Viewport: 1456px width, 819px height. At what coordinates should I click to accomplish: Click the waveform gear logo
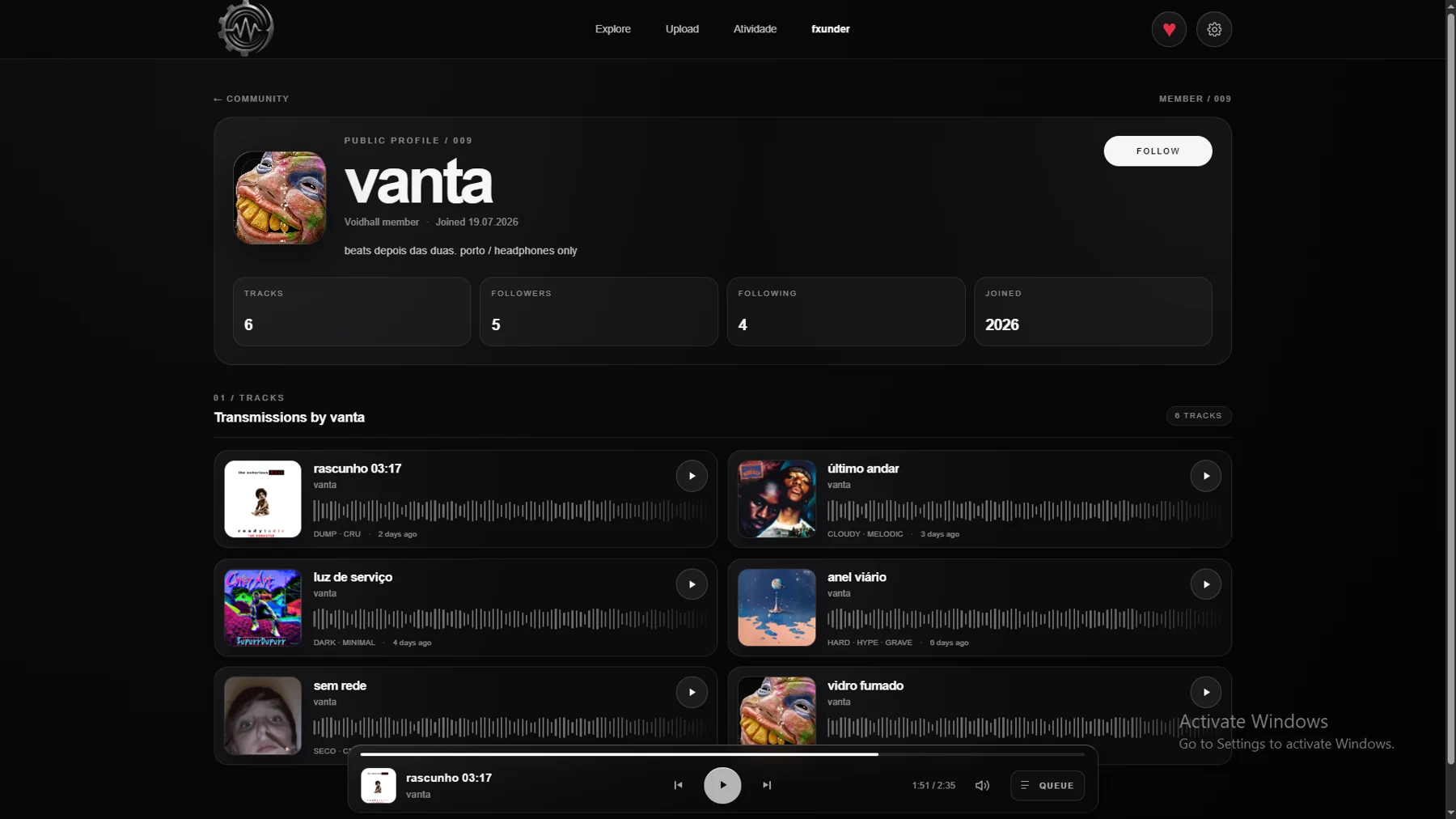click(x=246, y=28)
